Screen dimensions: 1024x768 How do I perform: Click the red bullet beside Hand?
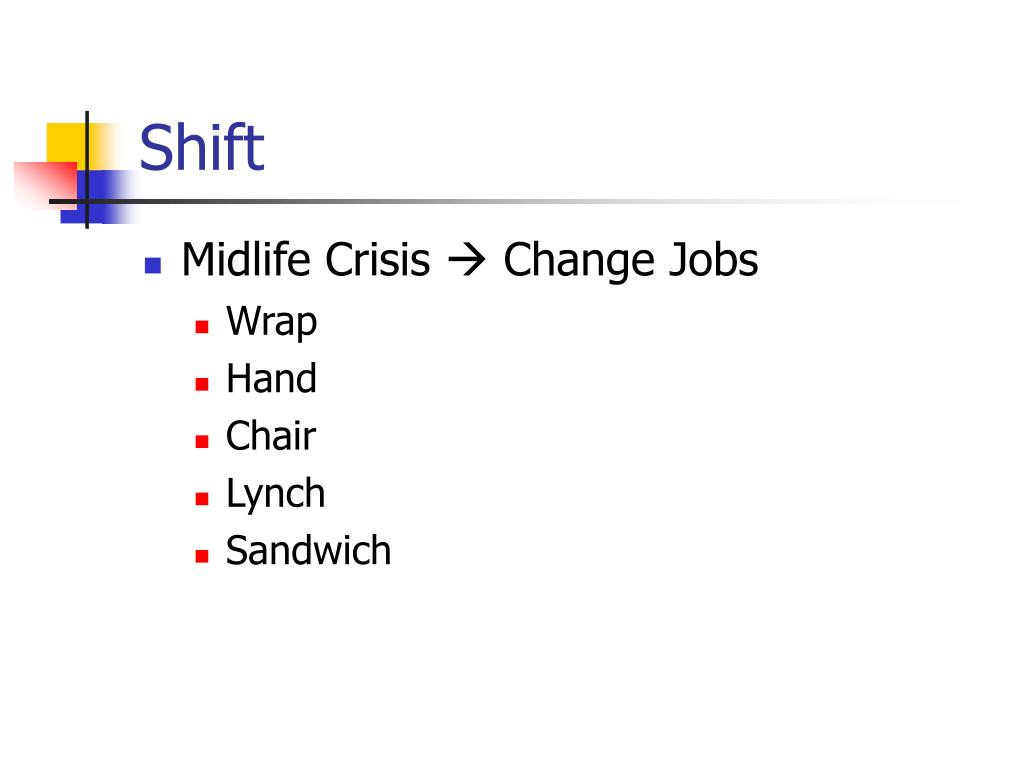click(x=202, y=384)
